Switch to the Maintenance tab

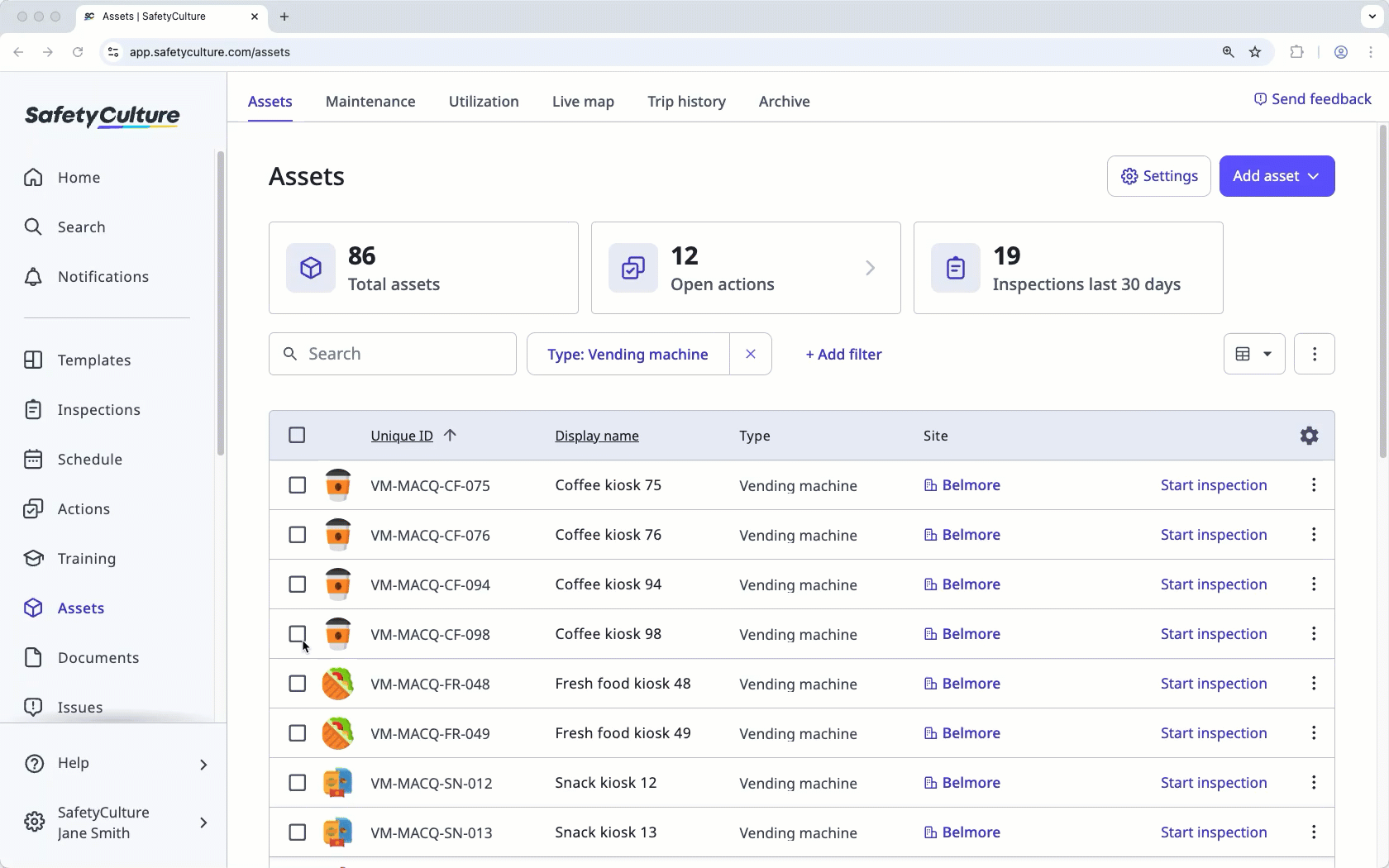click(x=370, y=102)
